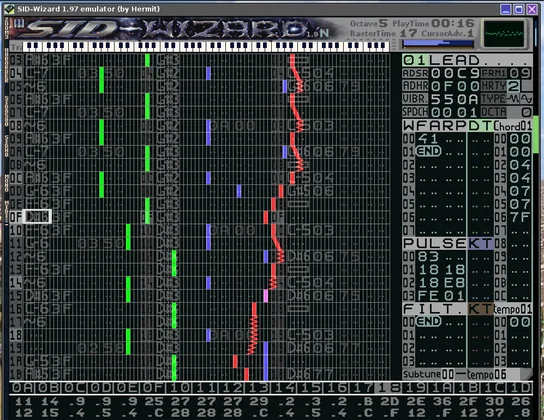Minimize the SID-Wizard emulator window
Viewport: 544px width, 420px height.
point(506,9)
